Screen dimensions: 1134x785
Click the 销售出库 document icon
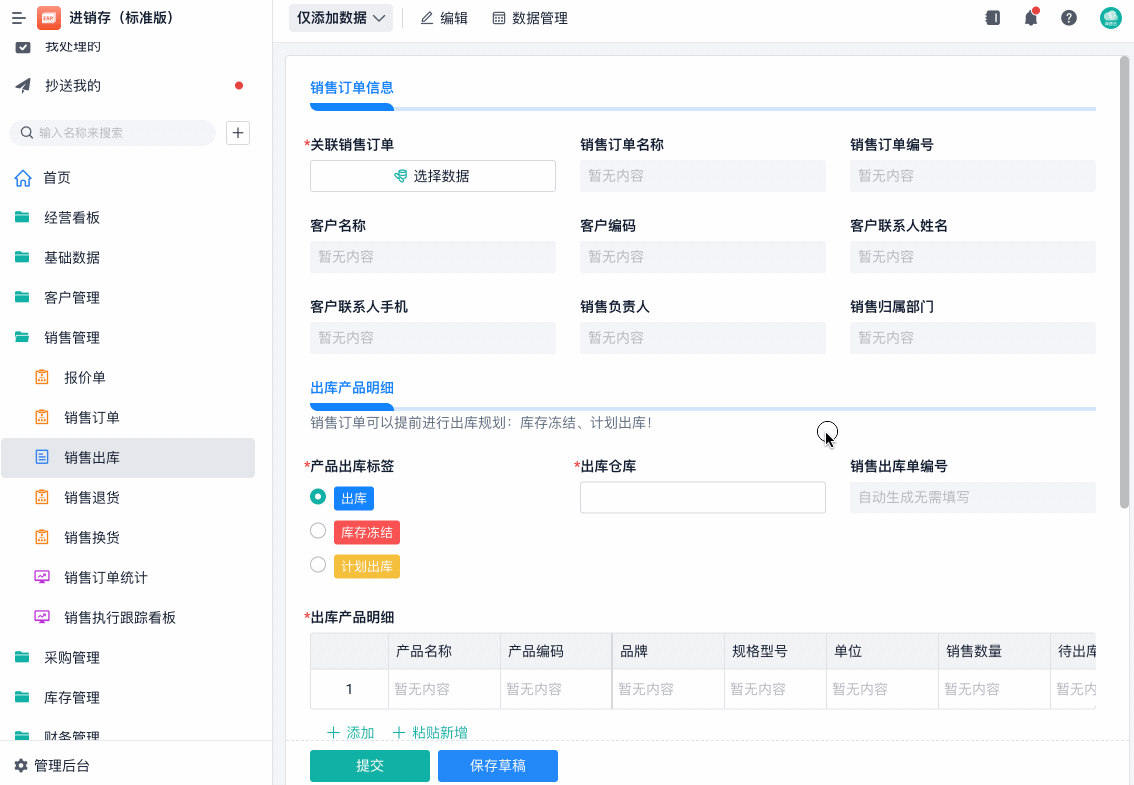point(42,457)
